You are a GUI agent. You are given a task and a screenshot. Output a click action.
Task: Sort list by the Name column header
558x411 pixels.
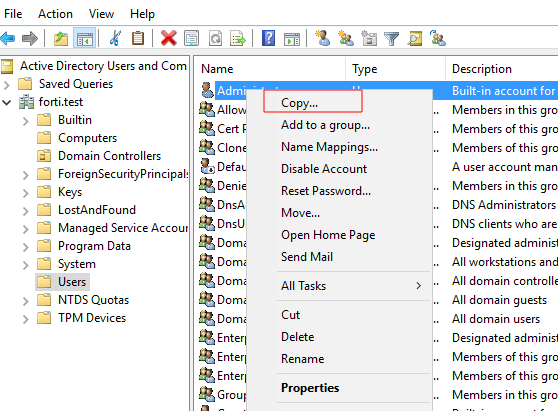coord(270,69)
